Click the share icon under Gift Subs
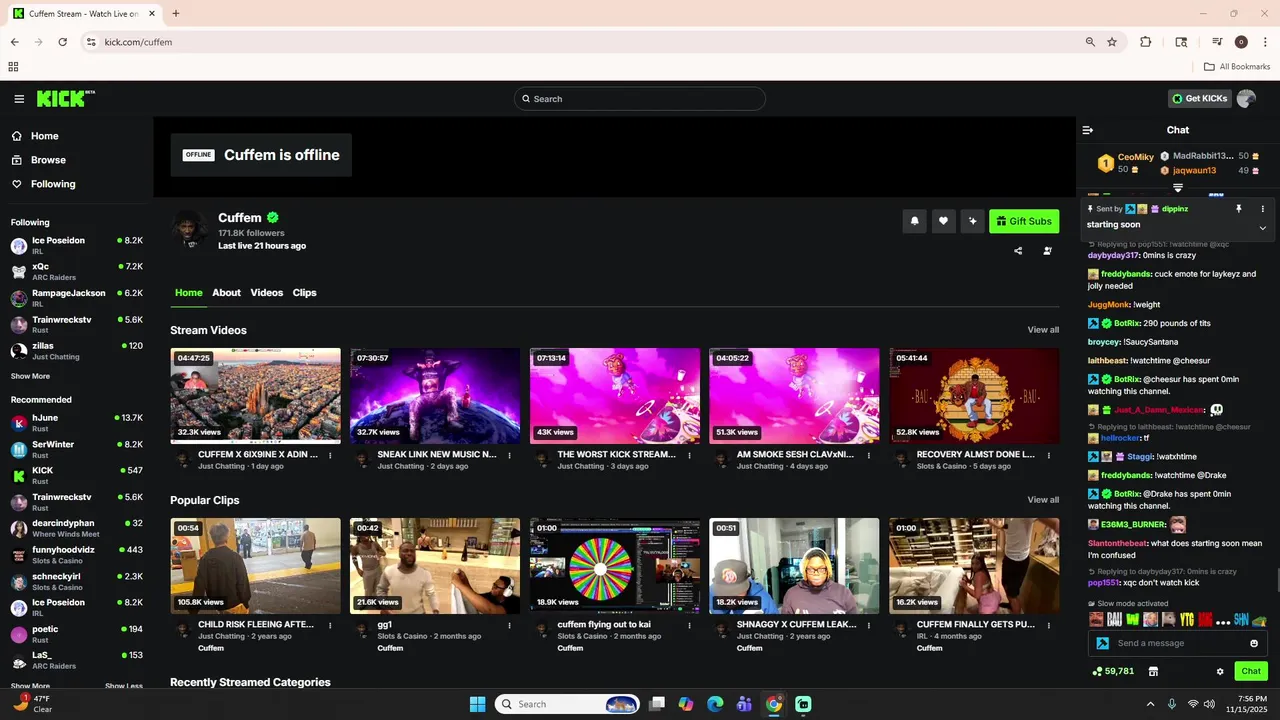The height and width of the screenshot is (720, 1280). [1018, 251]
